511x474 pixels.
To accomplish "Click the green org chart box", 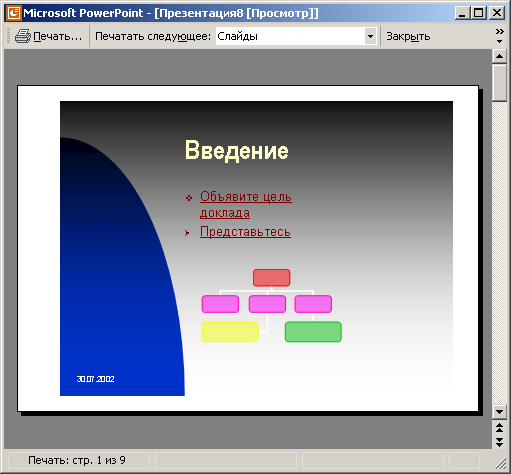I will coord(313,332).
